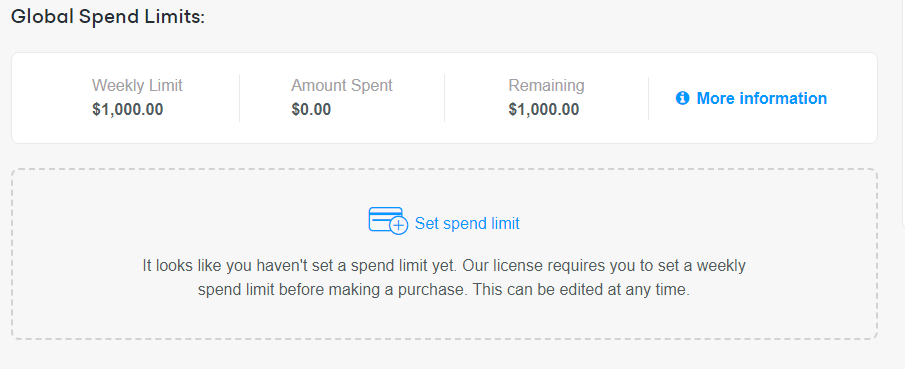Select the $1,000.00 amount under Remaining
The width and height of the screenshot is (905, 369).
(544, 109)
